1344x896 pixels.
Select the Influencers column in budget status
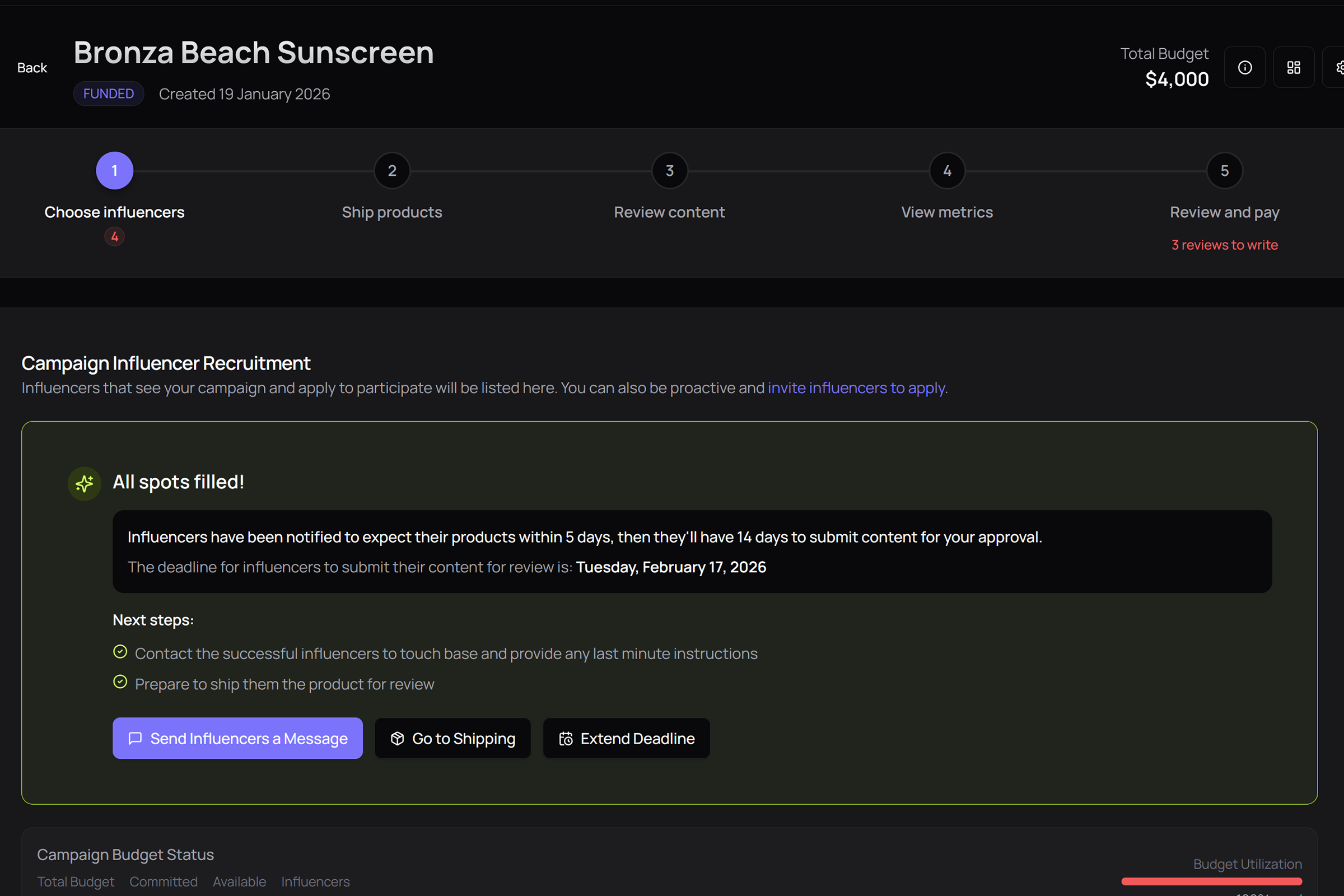pos(315,881)
